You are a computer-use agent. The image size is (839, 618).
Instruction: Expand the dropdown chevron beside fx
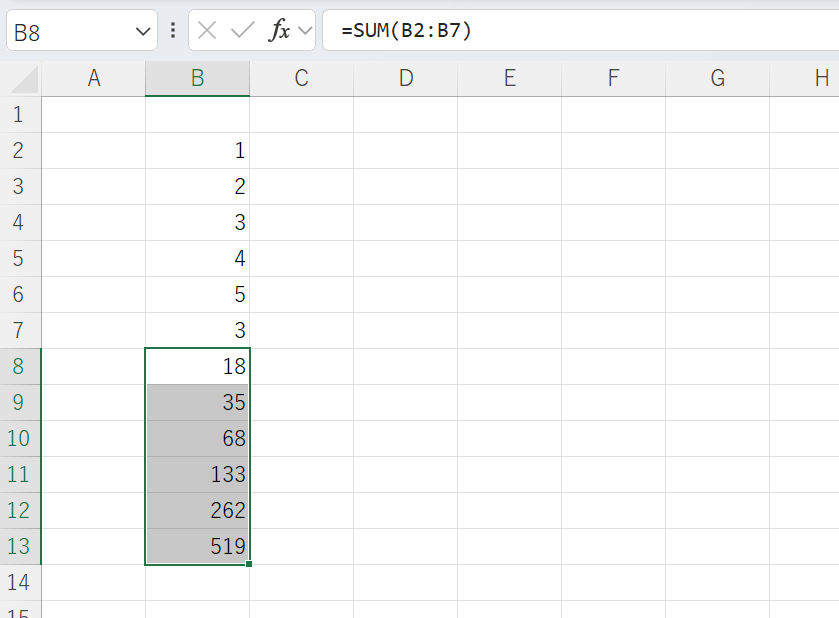304,32
